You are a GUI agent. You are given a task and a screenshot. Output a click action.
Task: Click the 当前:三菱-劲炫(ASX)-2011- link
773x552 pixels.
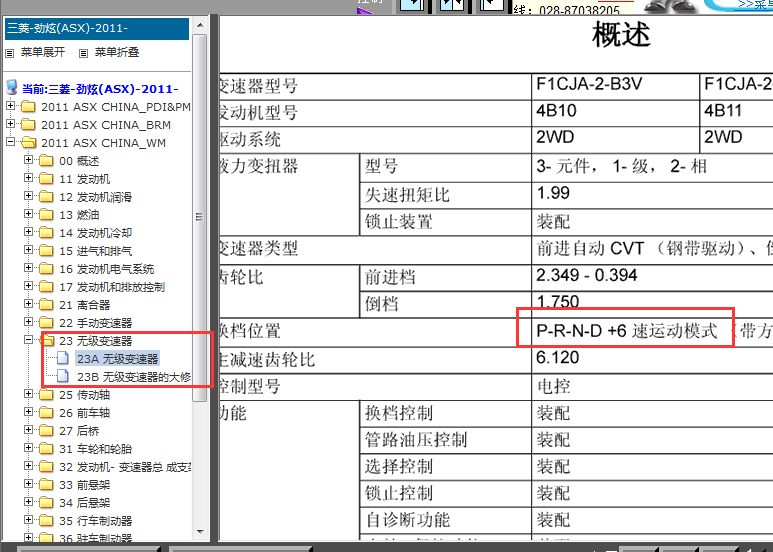pyautogui.click(x=100, y=89)
